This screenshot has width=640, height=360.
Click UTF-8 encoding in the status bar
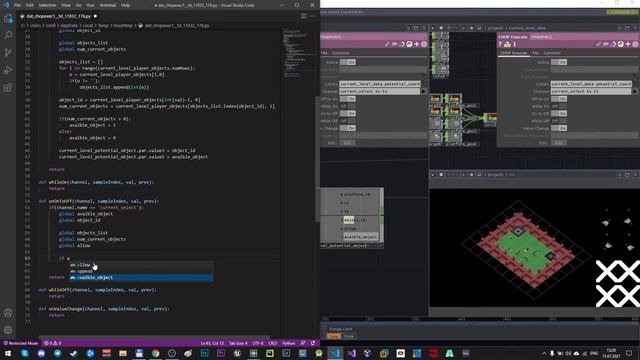[258, 343]
